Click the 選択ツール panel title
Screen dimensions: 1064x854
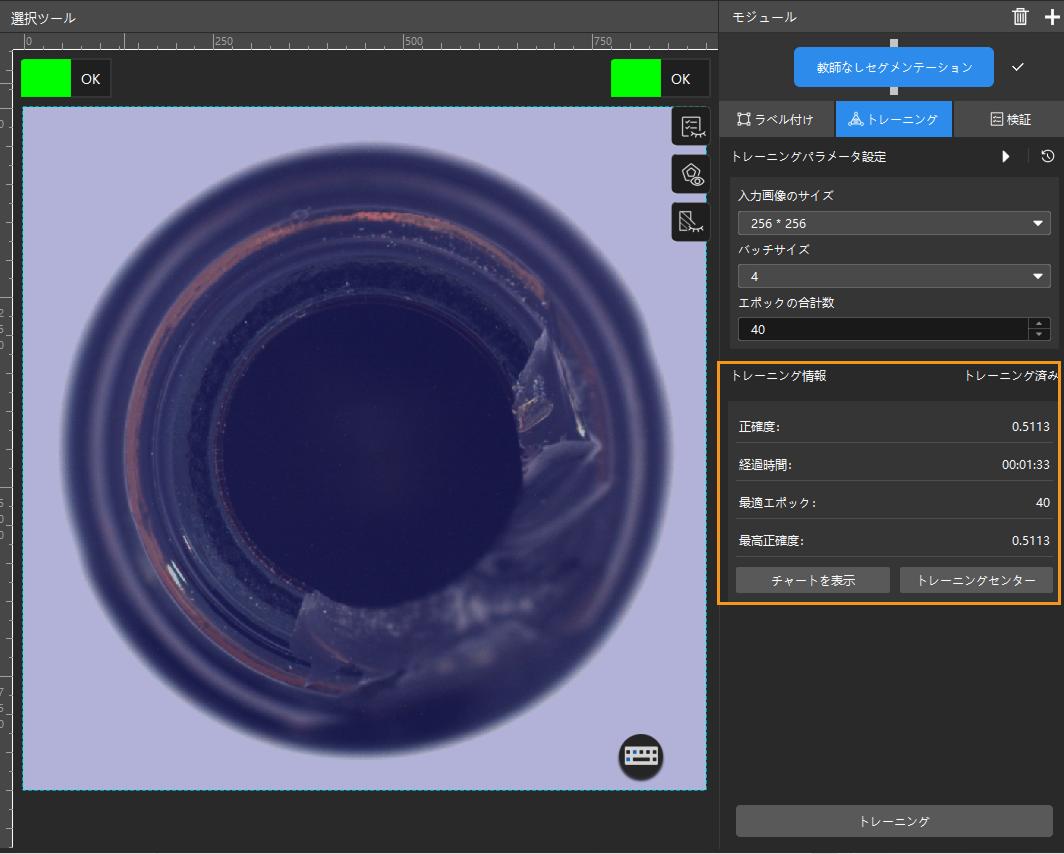tap(43, 18)
